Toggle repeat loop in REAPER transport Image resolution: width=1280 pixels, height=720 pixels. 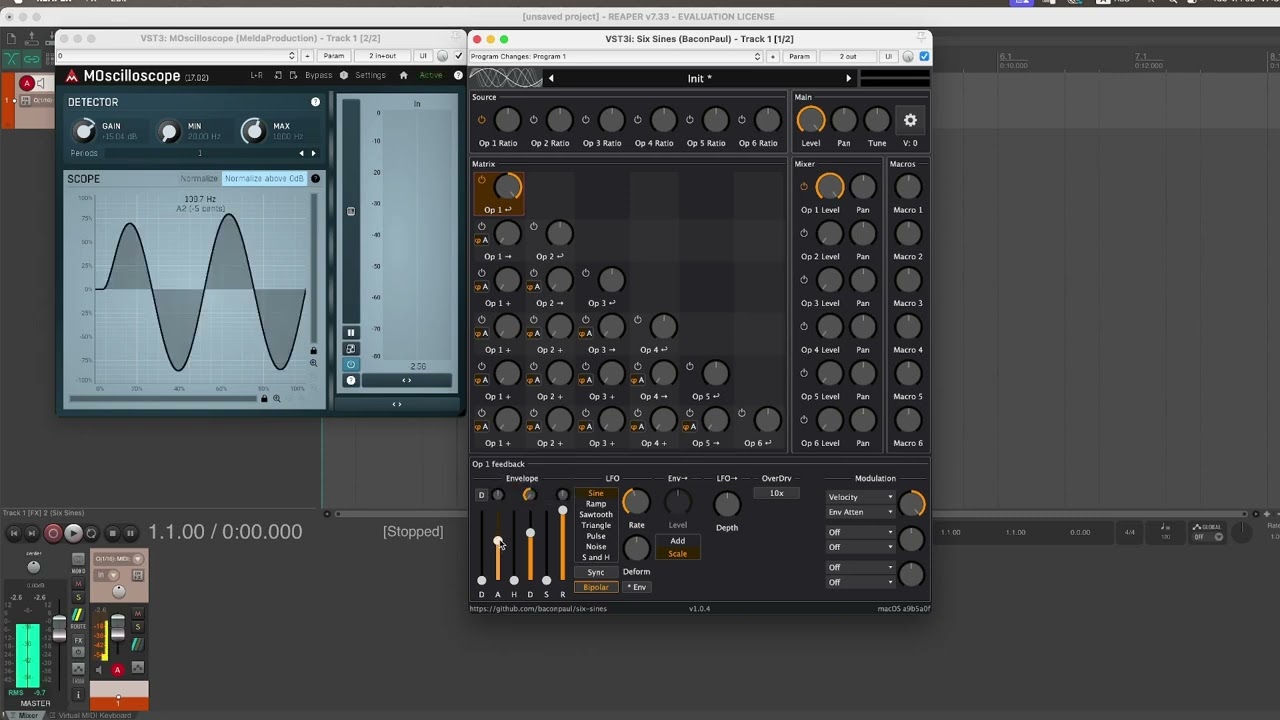91,533
